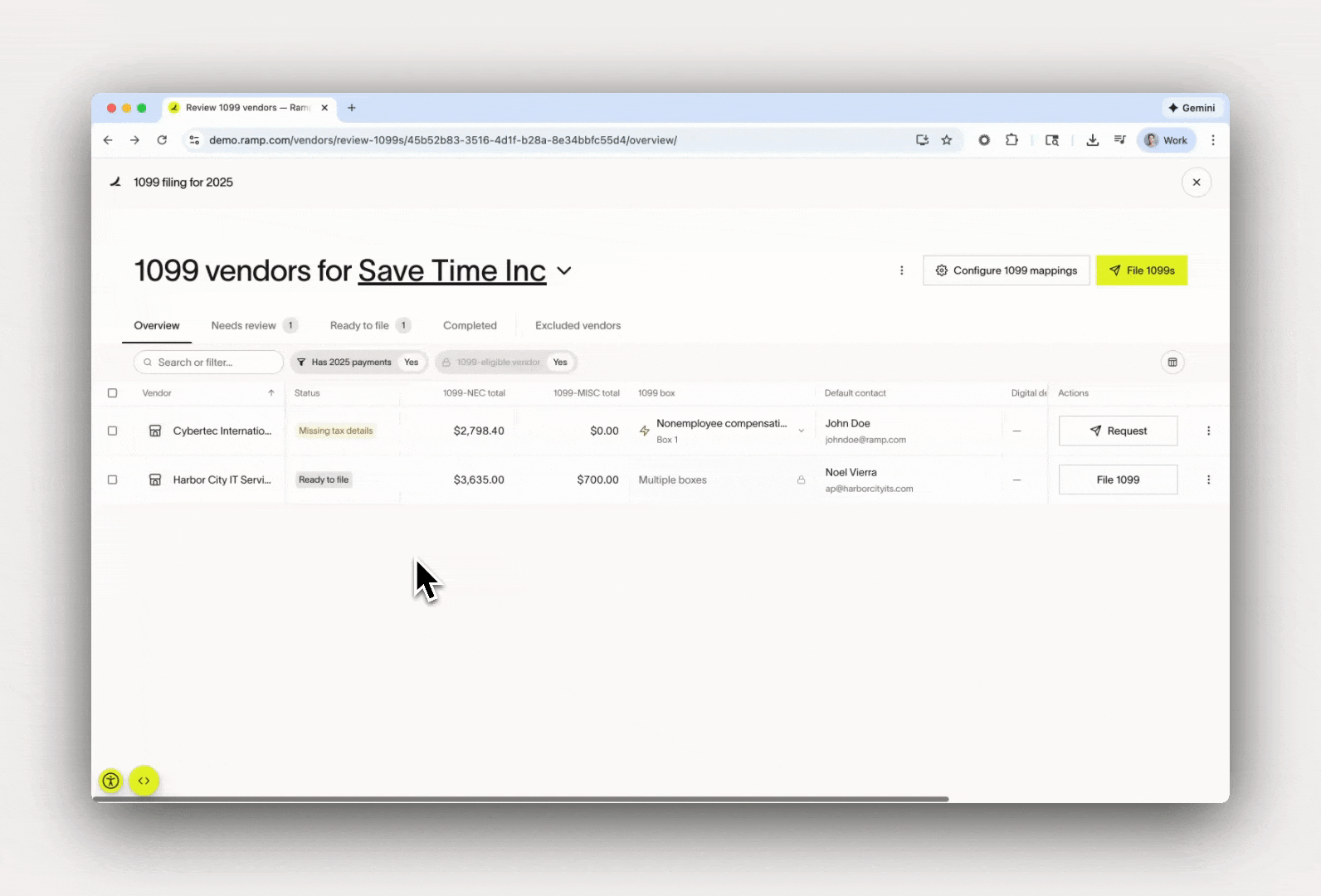Image resolution: width=1321 pixels, height=896 pixels.
Task: Click the Ready to file status badge in Harbor City row
Action: tap(324, 480)
